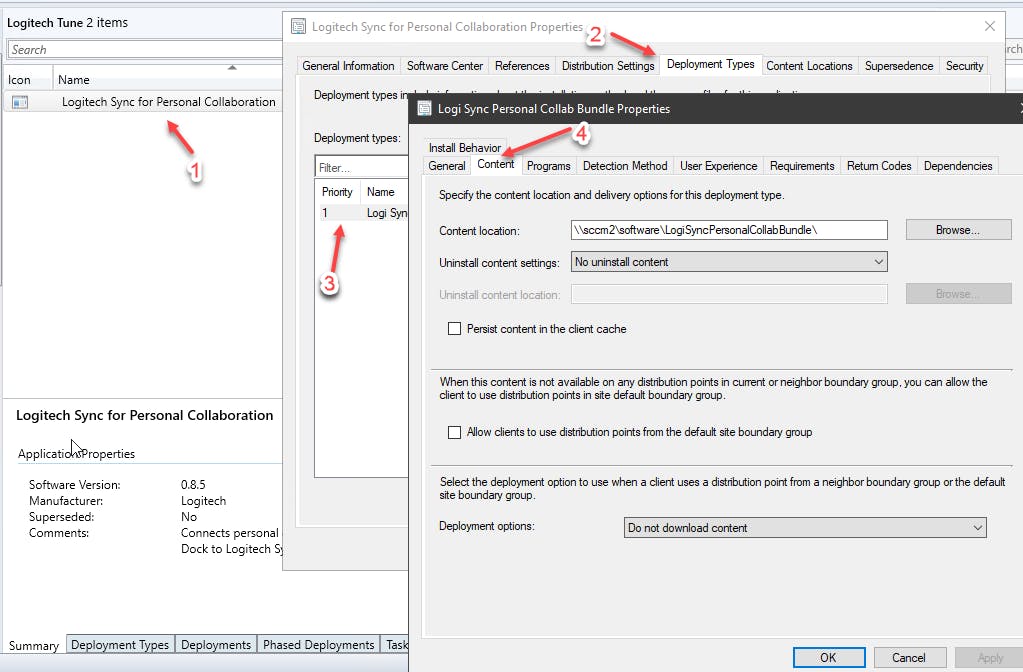Image resolution: width=1023 pixels, height=672 pixels.
Task: Click the Content location path field
Action: tap(729, 230)
